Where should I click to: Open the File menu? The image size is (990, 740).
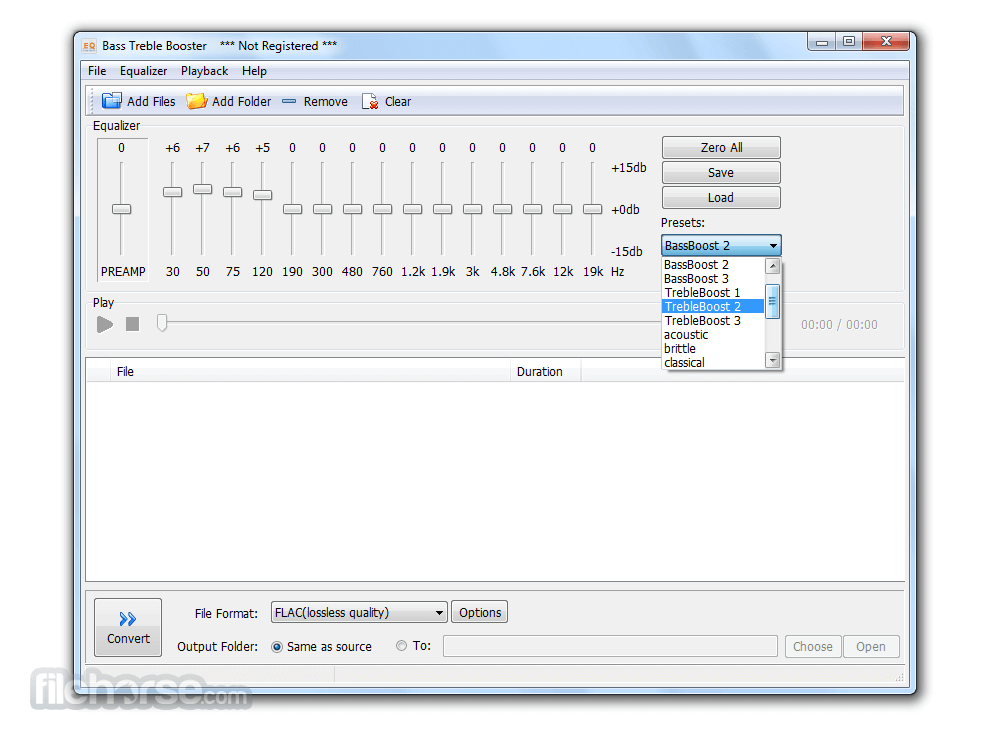(x=97, y=71)
